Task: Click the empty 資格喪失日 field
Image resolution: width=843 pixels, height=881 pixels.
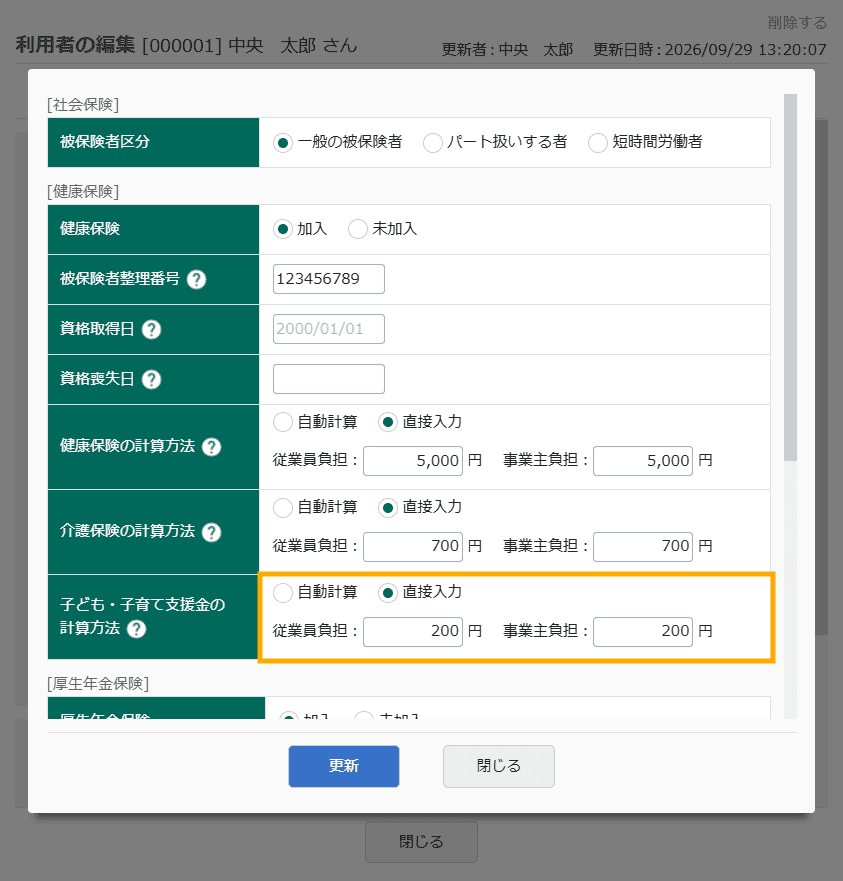Action: click(x=329, y=379)
